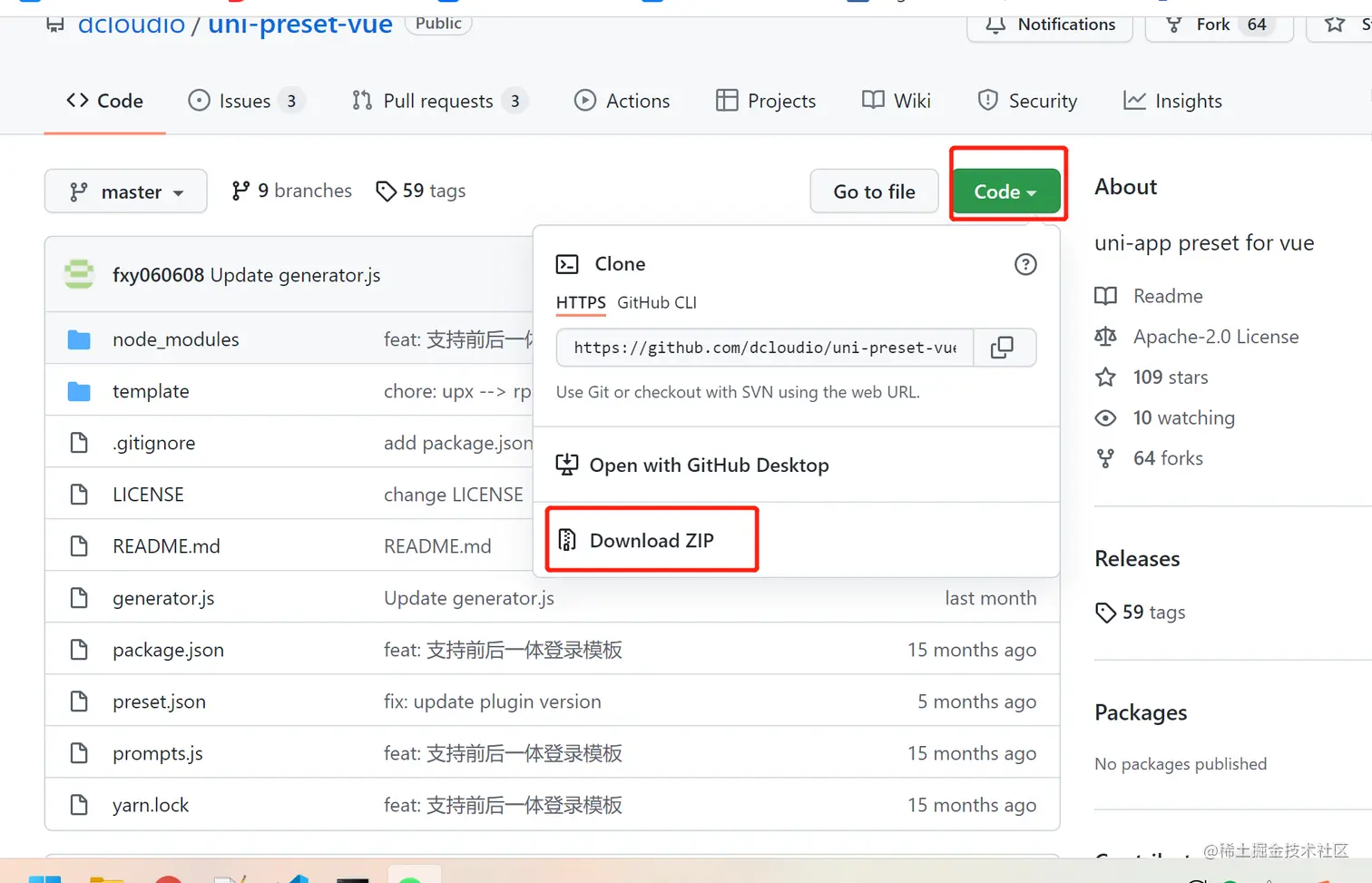Open the Wiki tab
Image resolution: width=1372 pixels, height=883 pixels.
897,101
